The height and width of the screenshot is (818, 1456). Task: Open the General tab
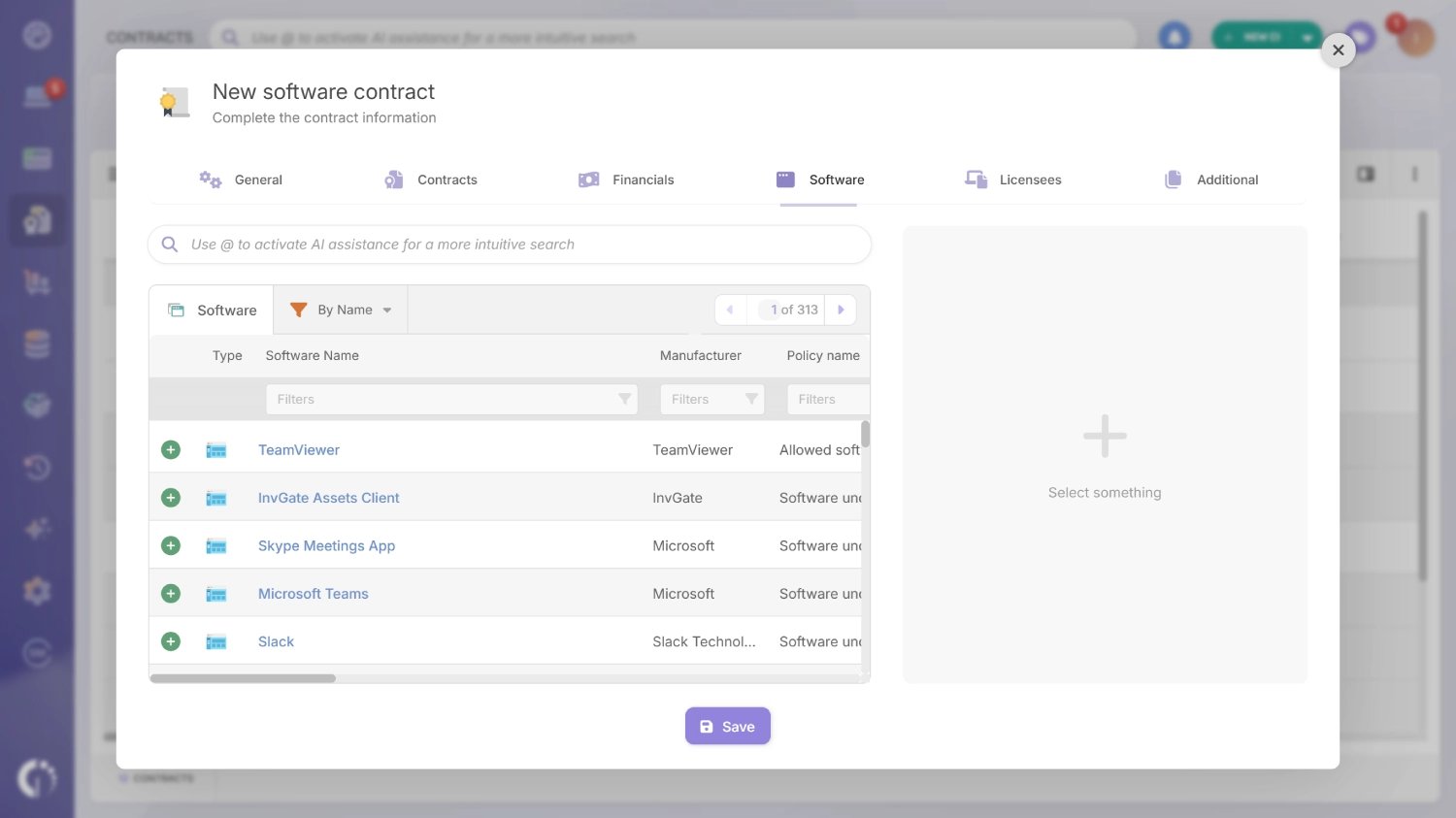(241, 180)
